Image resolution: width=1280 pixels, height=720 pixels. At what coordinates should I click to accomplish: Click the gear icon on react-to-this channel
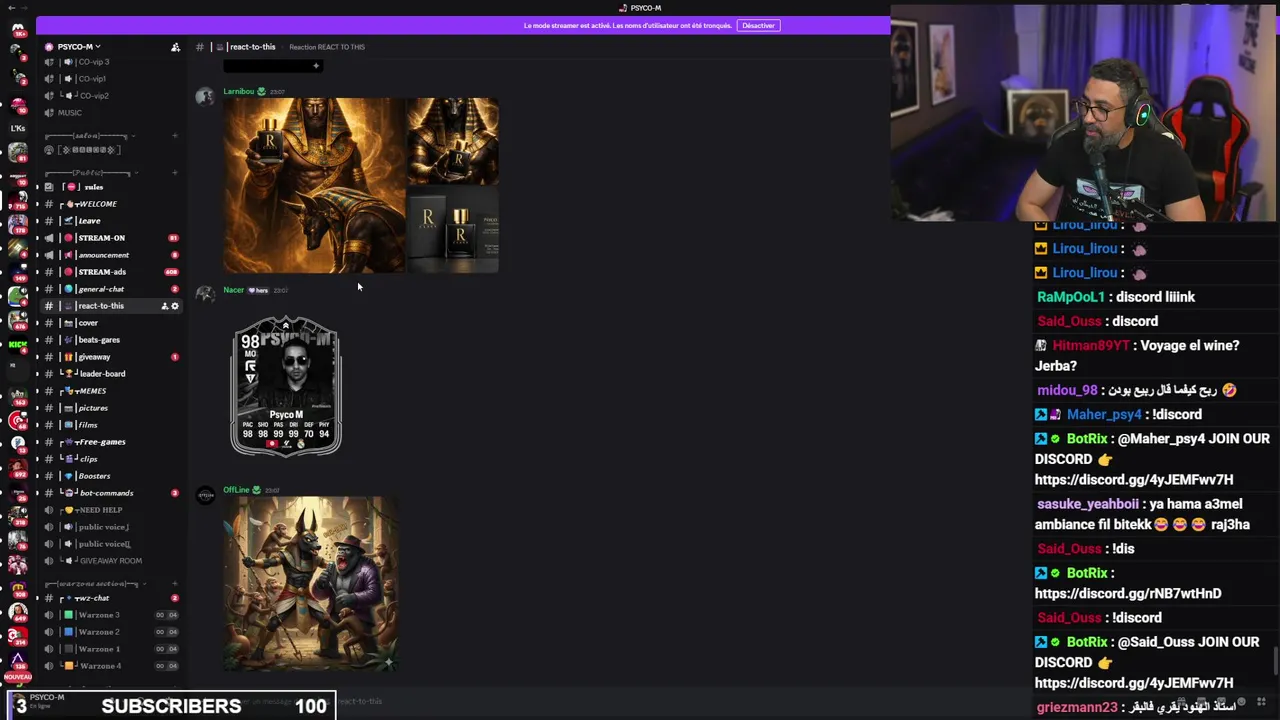[x=175, y=306]
